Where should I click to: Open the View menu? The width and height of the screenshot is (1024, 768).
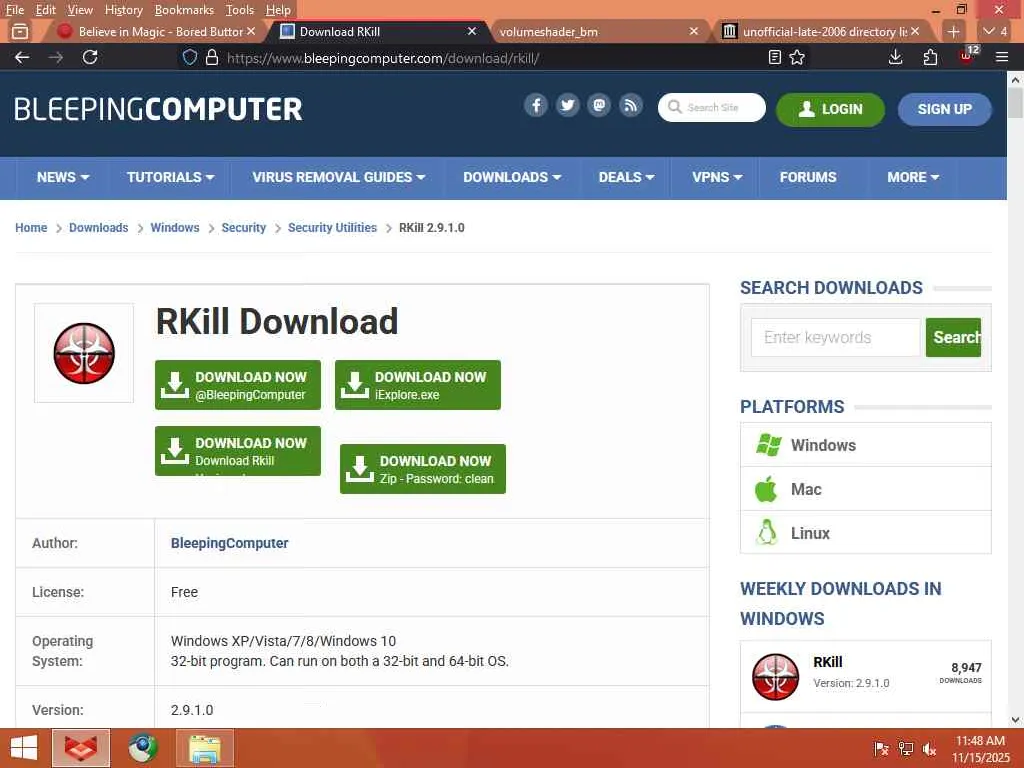[x=80, y=10]
